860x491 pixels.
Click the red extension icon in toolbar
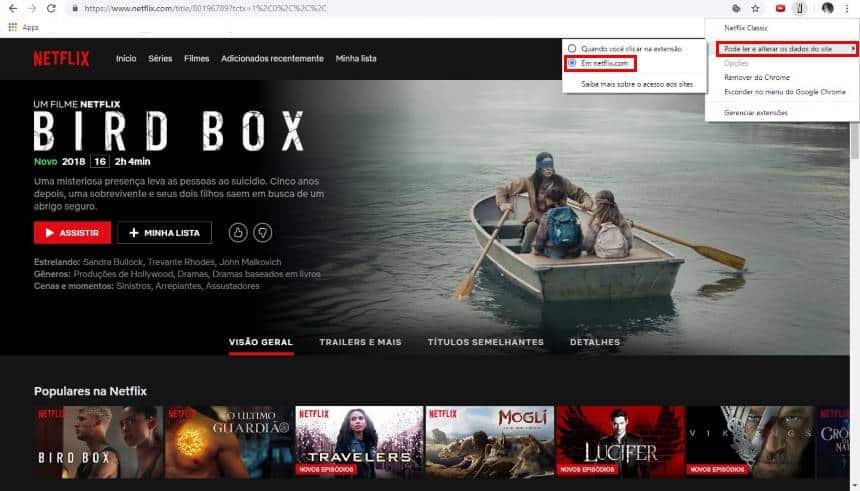[780, 8]
